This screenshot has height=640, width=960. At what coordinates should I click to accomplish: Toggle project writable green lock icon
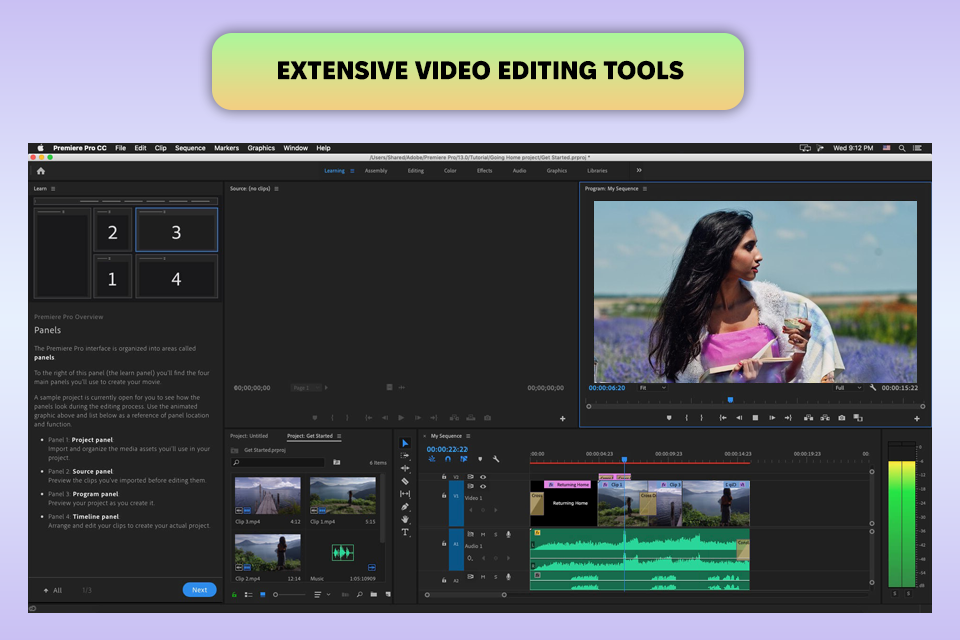(234, 595)
